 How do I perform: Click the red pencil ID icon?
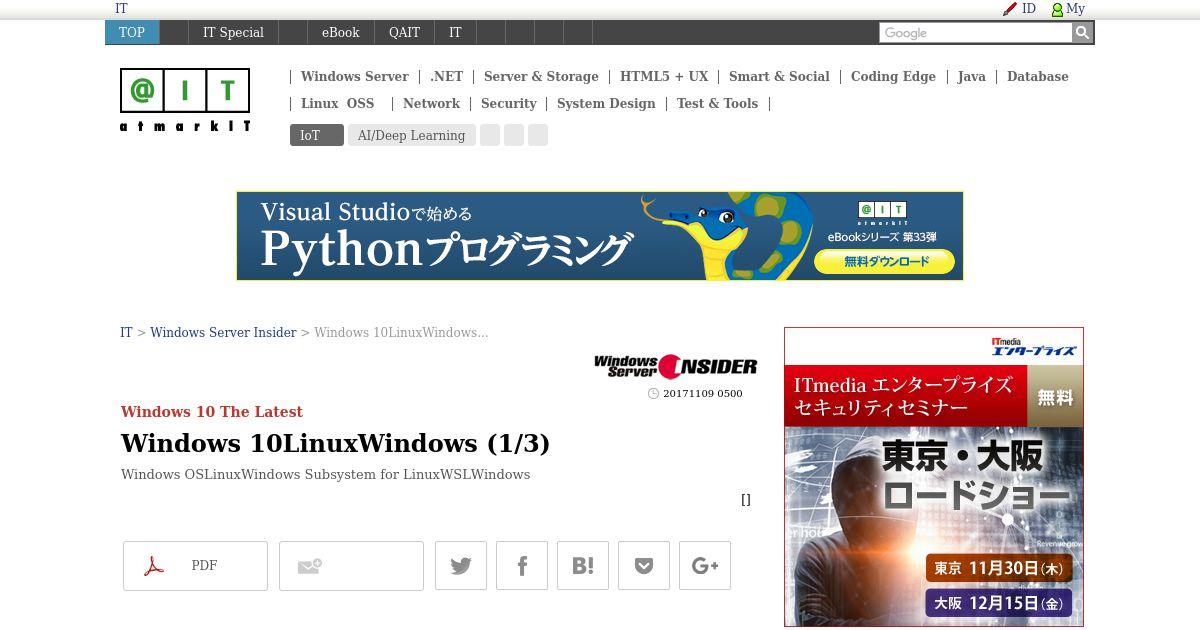coord(1010,9)
